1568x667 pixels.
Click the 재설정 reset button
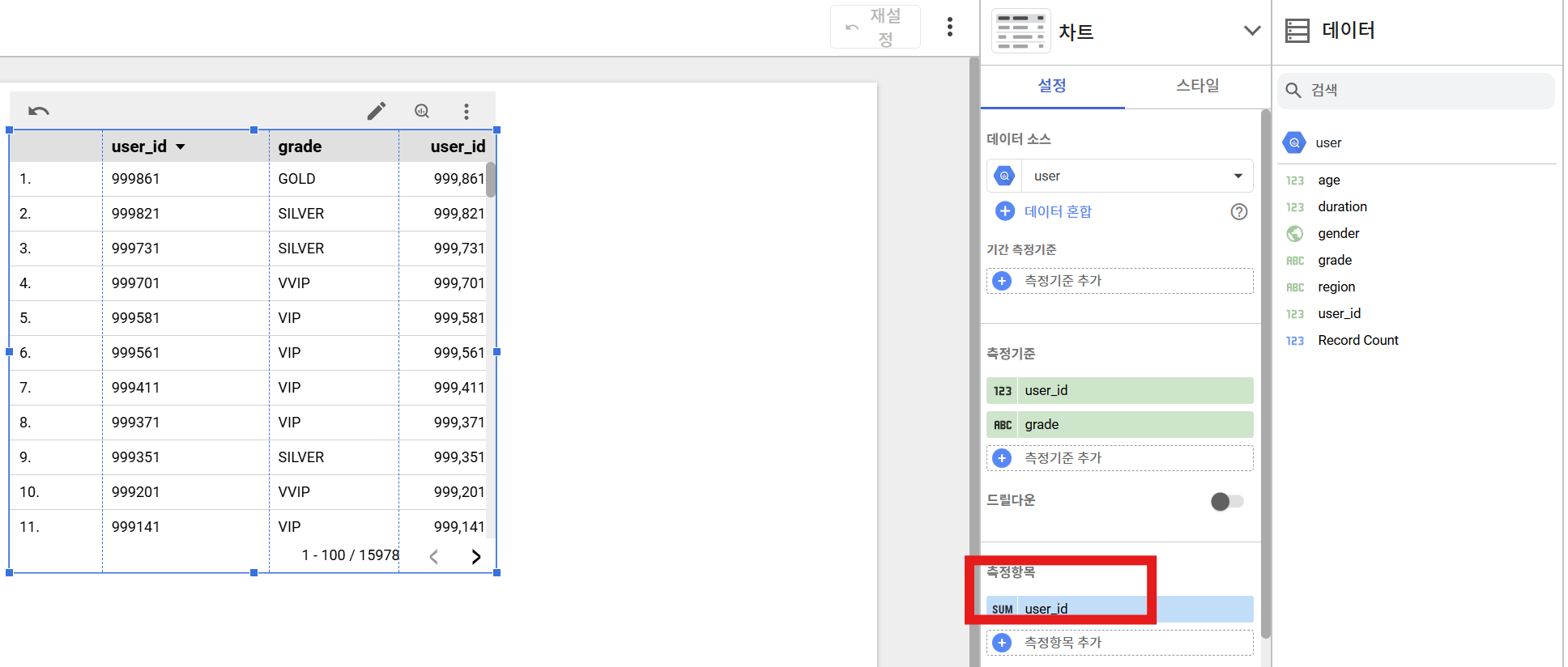point(876,27)
